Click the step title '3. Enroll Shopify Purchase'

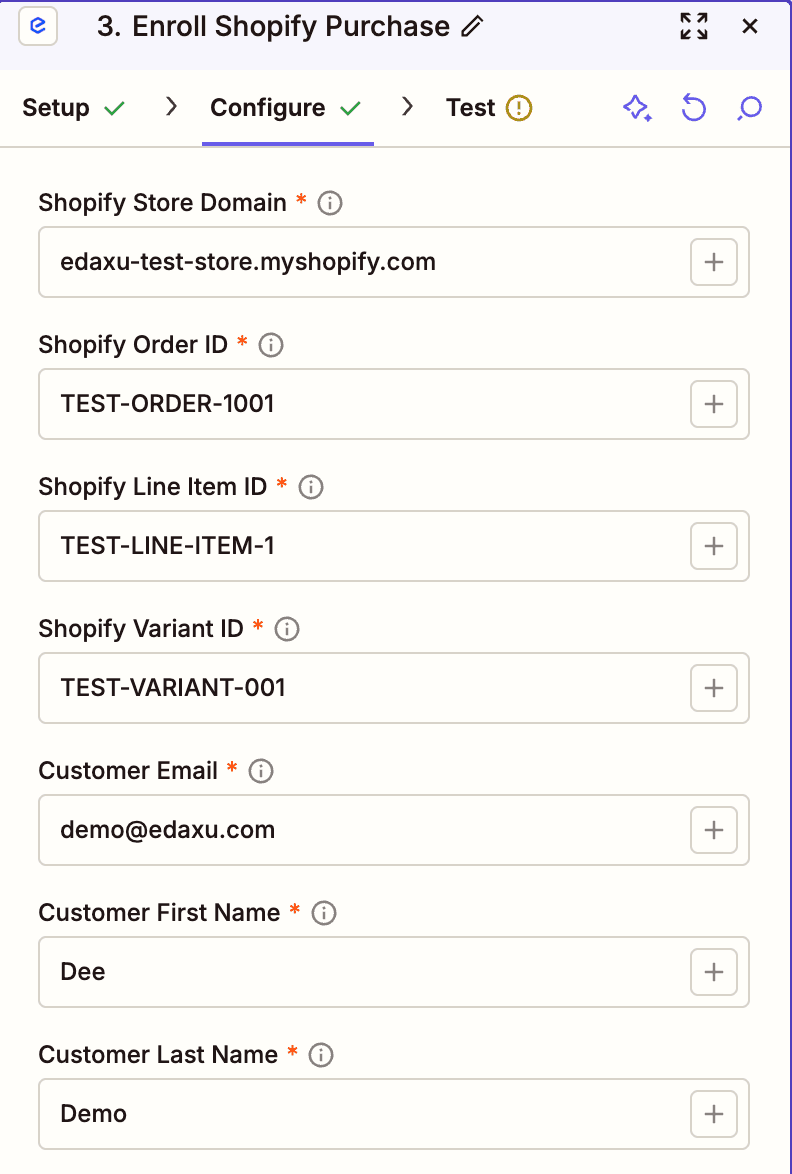(x=273, y=27)
